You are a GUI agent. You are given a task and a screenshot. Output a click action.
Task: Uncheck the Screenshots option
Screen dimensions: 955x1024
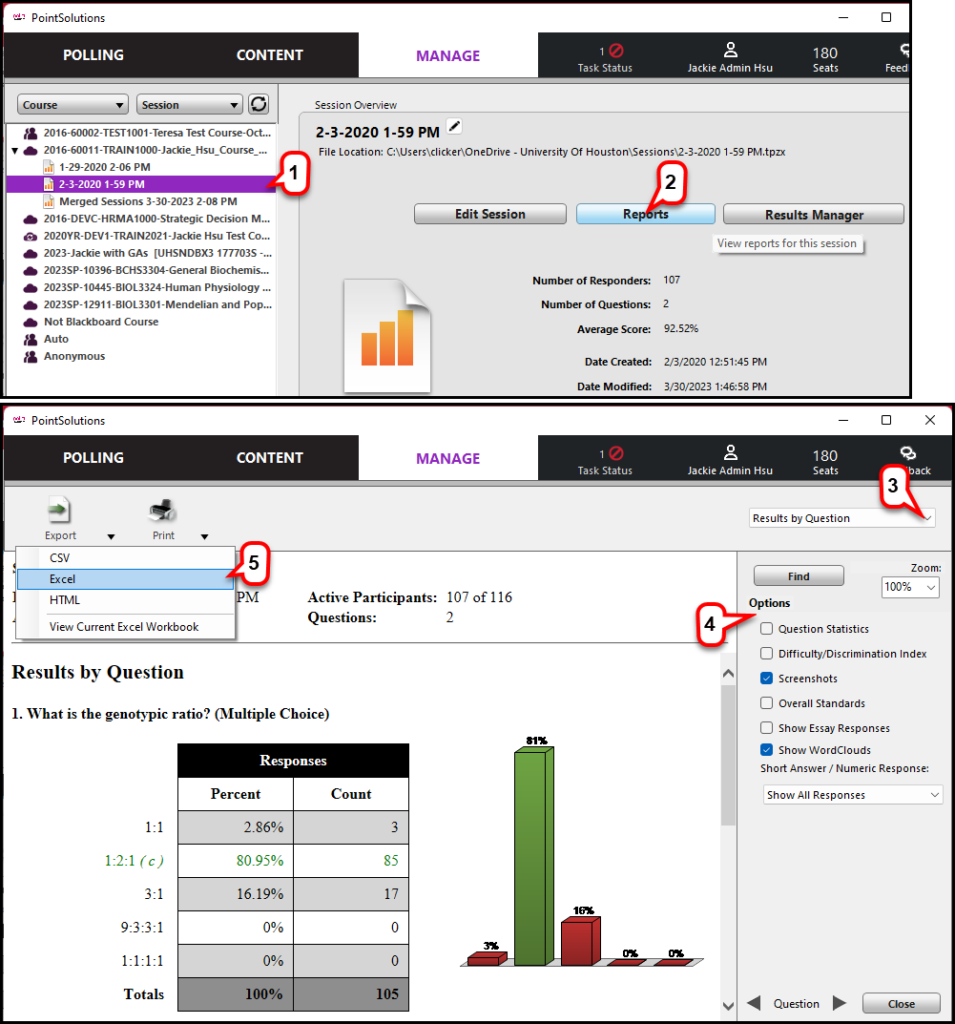(767, 679)
